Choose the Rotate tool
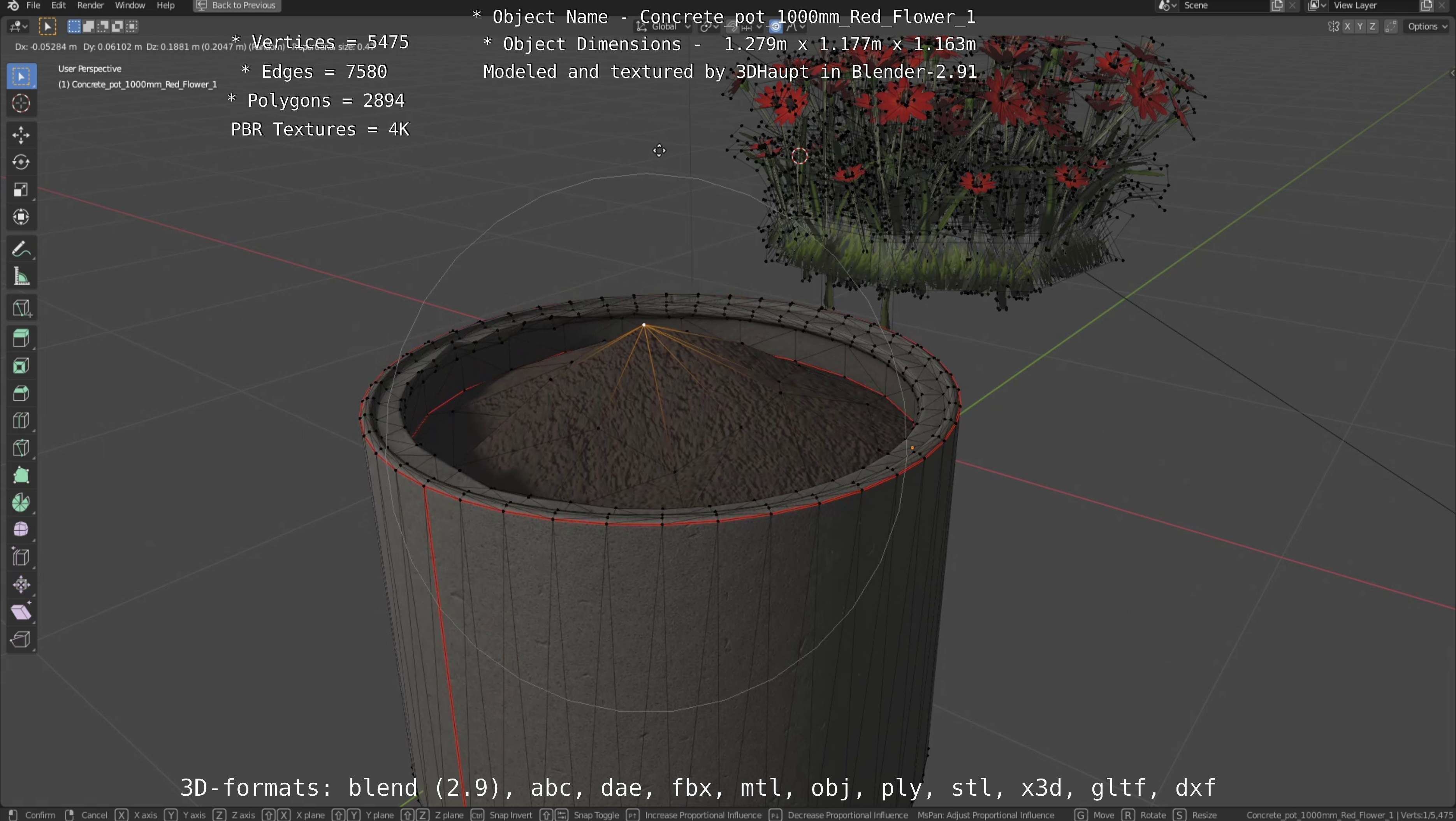The width and height of the screenshot is (1456, 821). point(21,162)
